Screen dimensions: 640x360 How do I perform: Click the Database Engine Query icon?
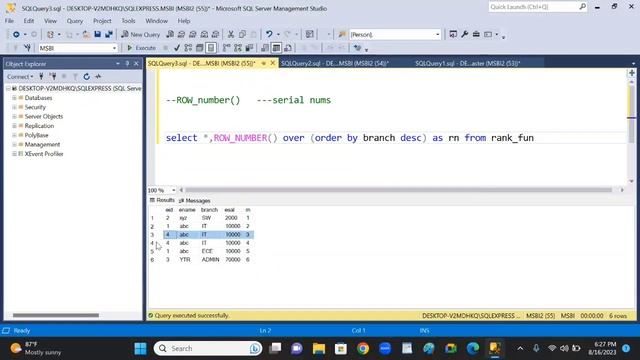(170, 34)
